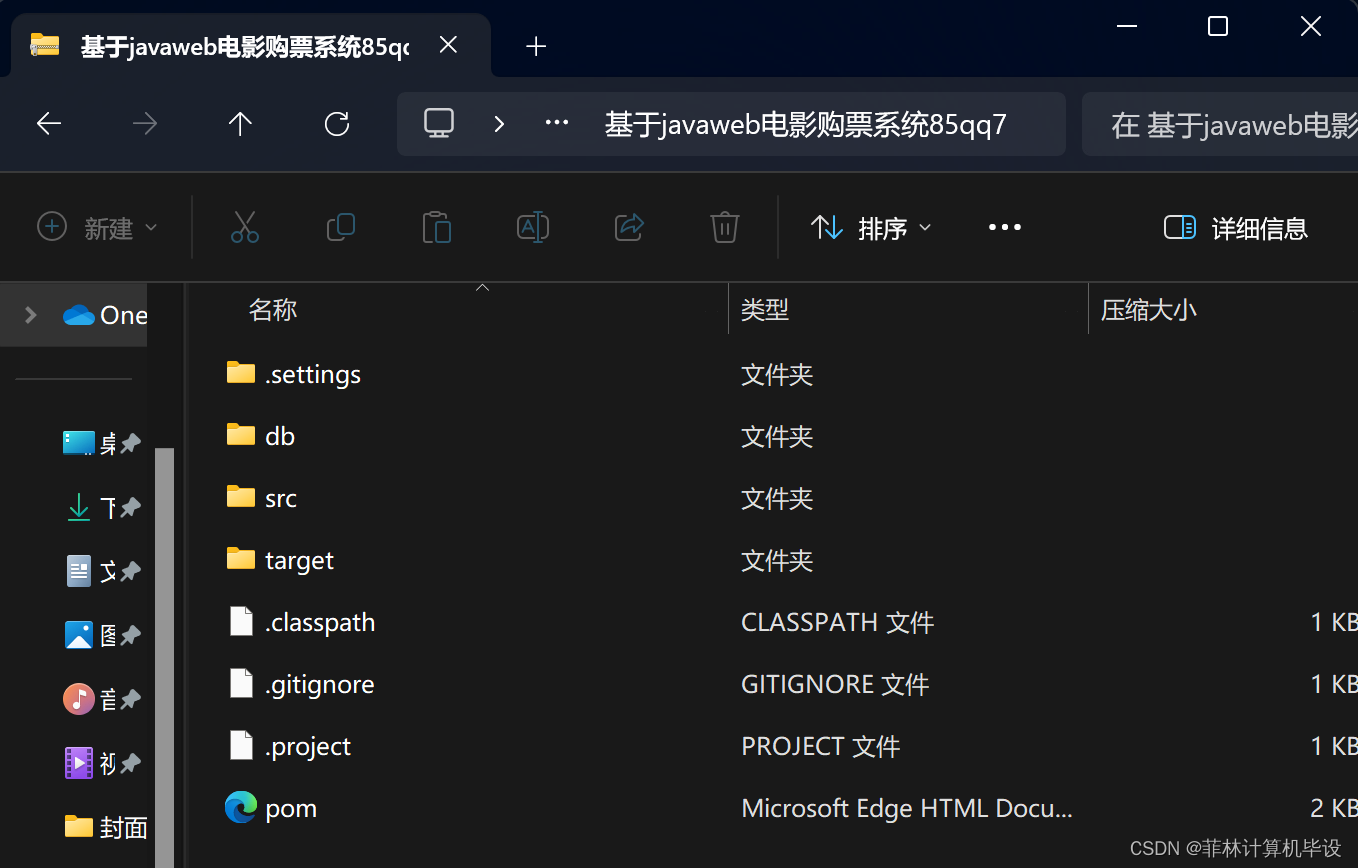The width and height of the screenshot is (1358, 868).
Task: Click 文件夹 type cell of db row
Action: click(777, 437)
